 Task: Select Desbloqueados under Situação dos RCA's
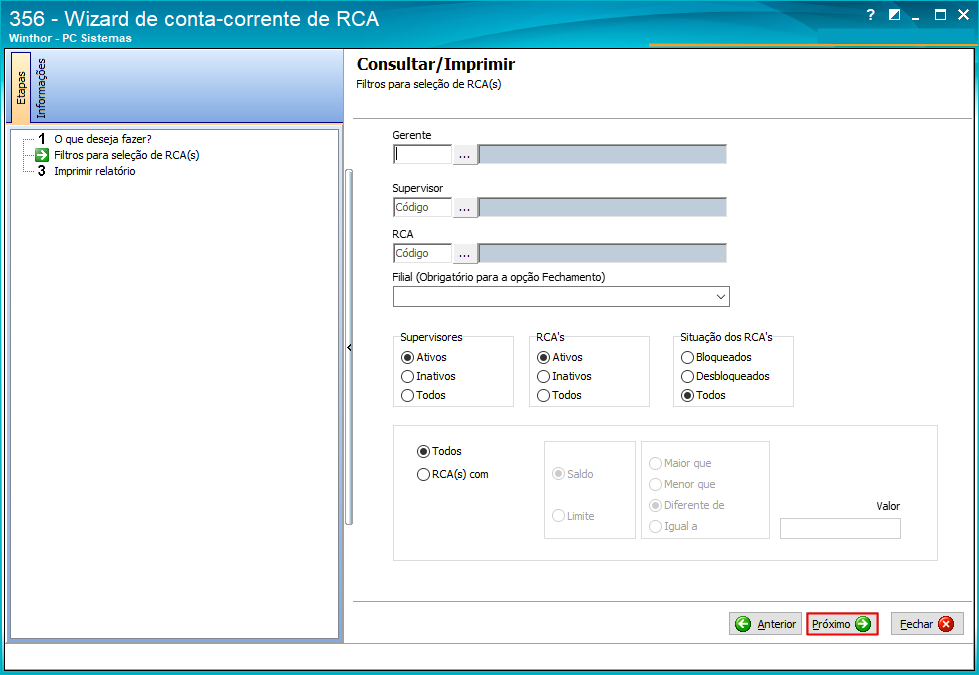[725, 377]
